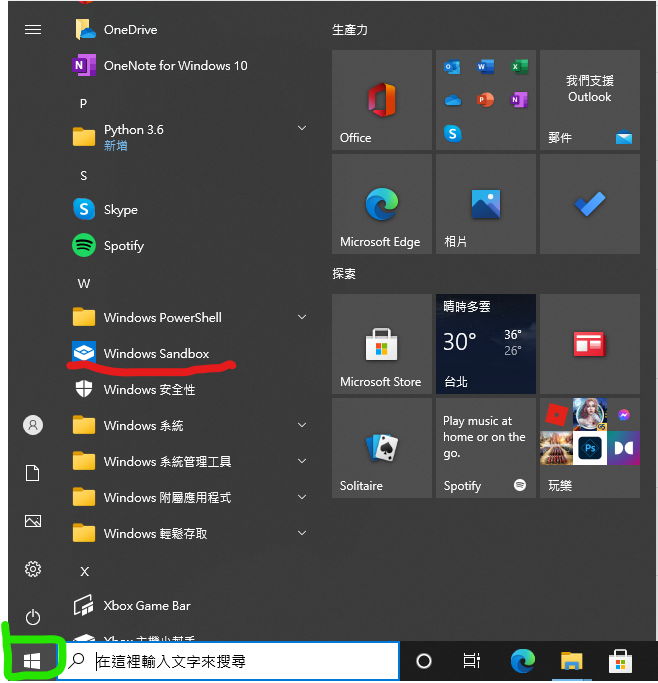Select the 生產力 tile group heading

[x=350, y=30]
